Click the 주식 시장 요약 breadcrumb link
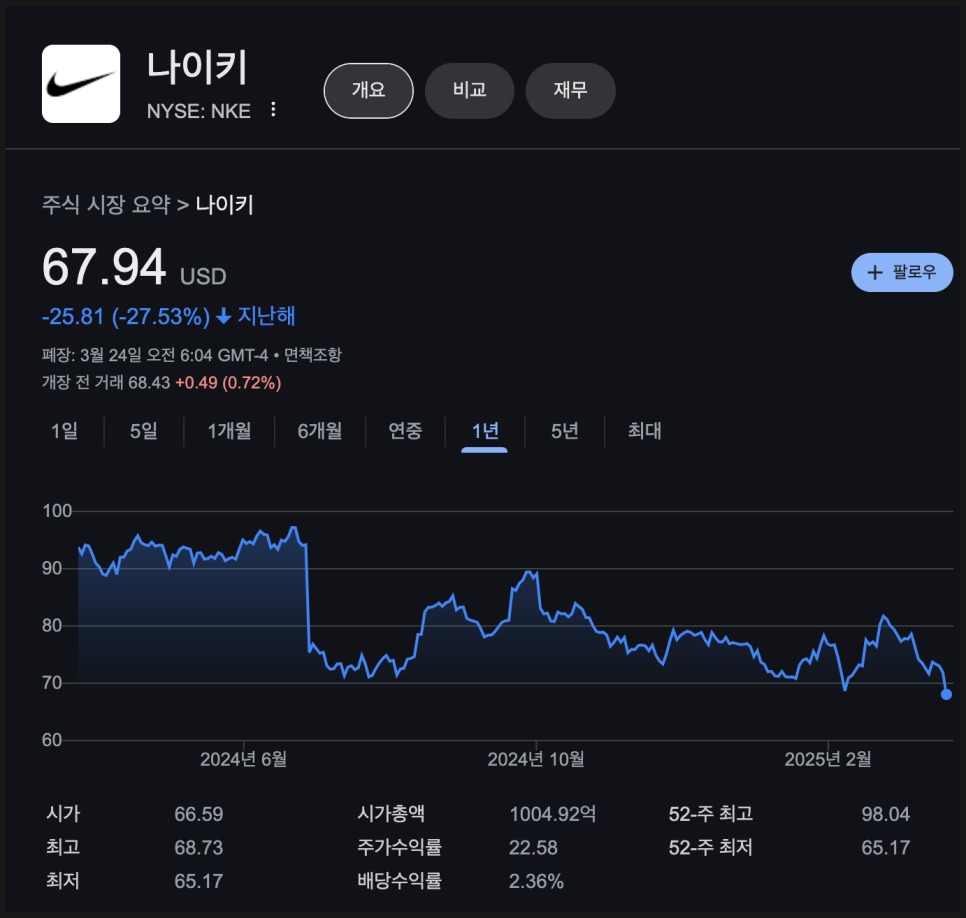 (x=106, y=205)
